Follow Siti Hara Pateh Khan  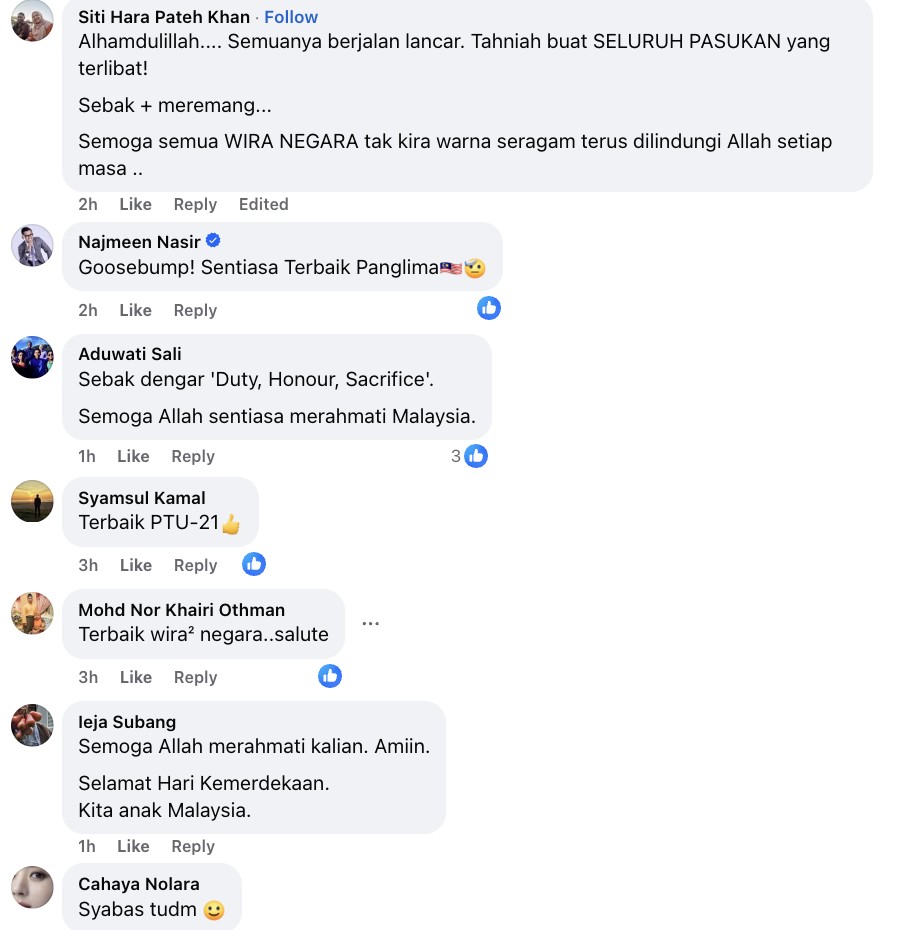pos(291,17)
